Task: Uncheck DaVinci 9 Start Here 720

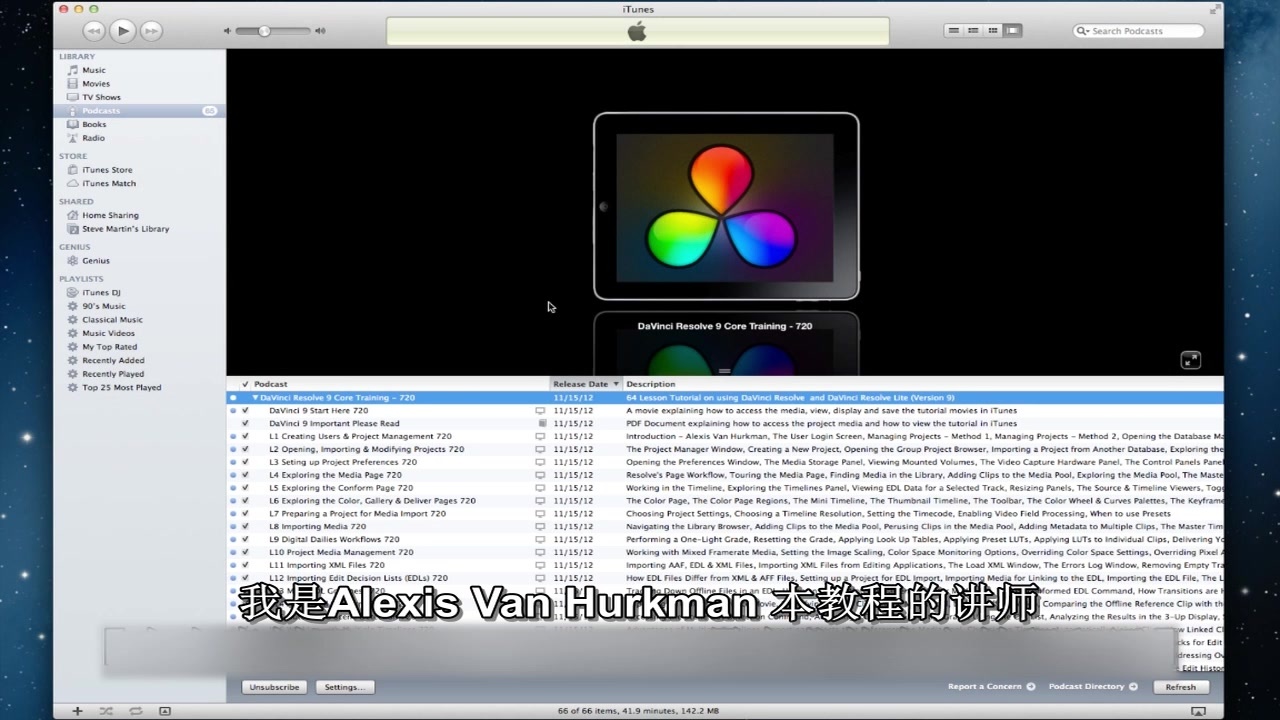Action: click(245, 410)
